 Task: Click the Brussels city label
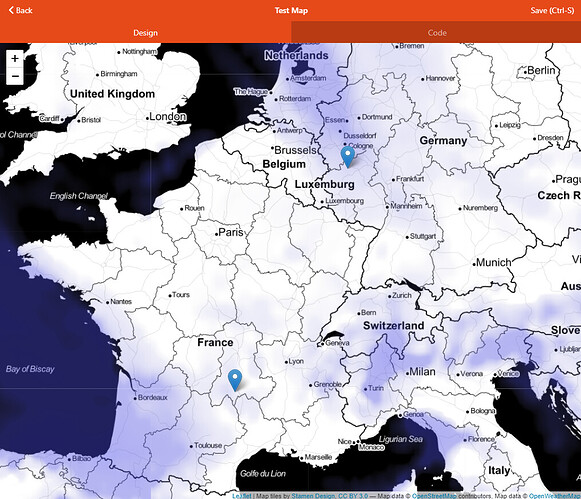click(x=295, y=150)
